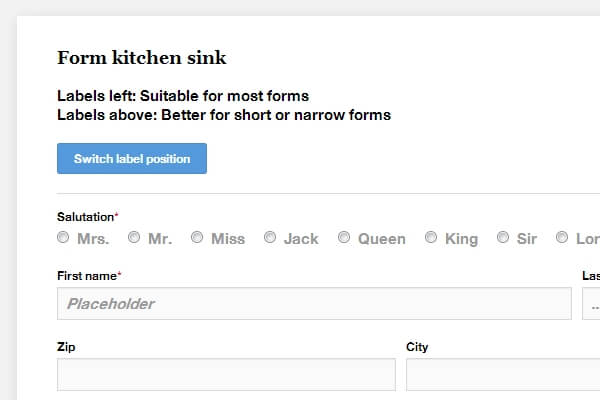Click the 'Labels above' description line
This screenshot has height=400, width=600.
coord(224,115)
